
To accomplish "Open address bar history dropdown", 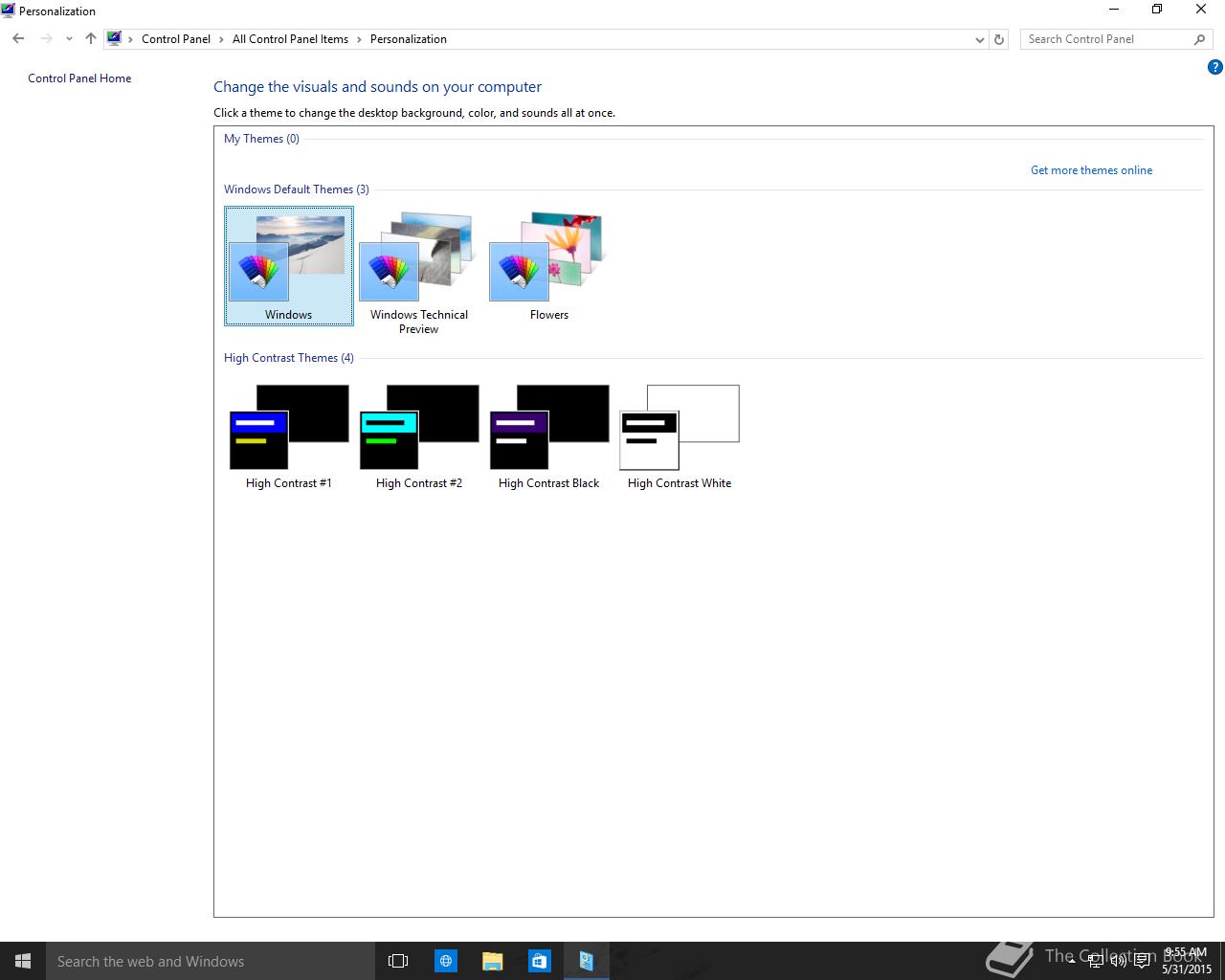I will click(x=979, y=39).
